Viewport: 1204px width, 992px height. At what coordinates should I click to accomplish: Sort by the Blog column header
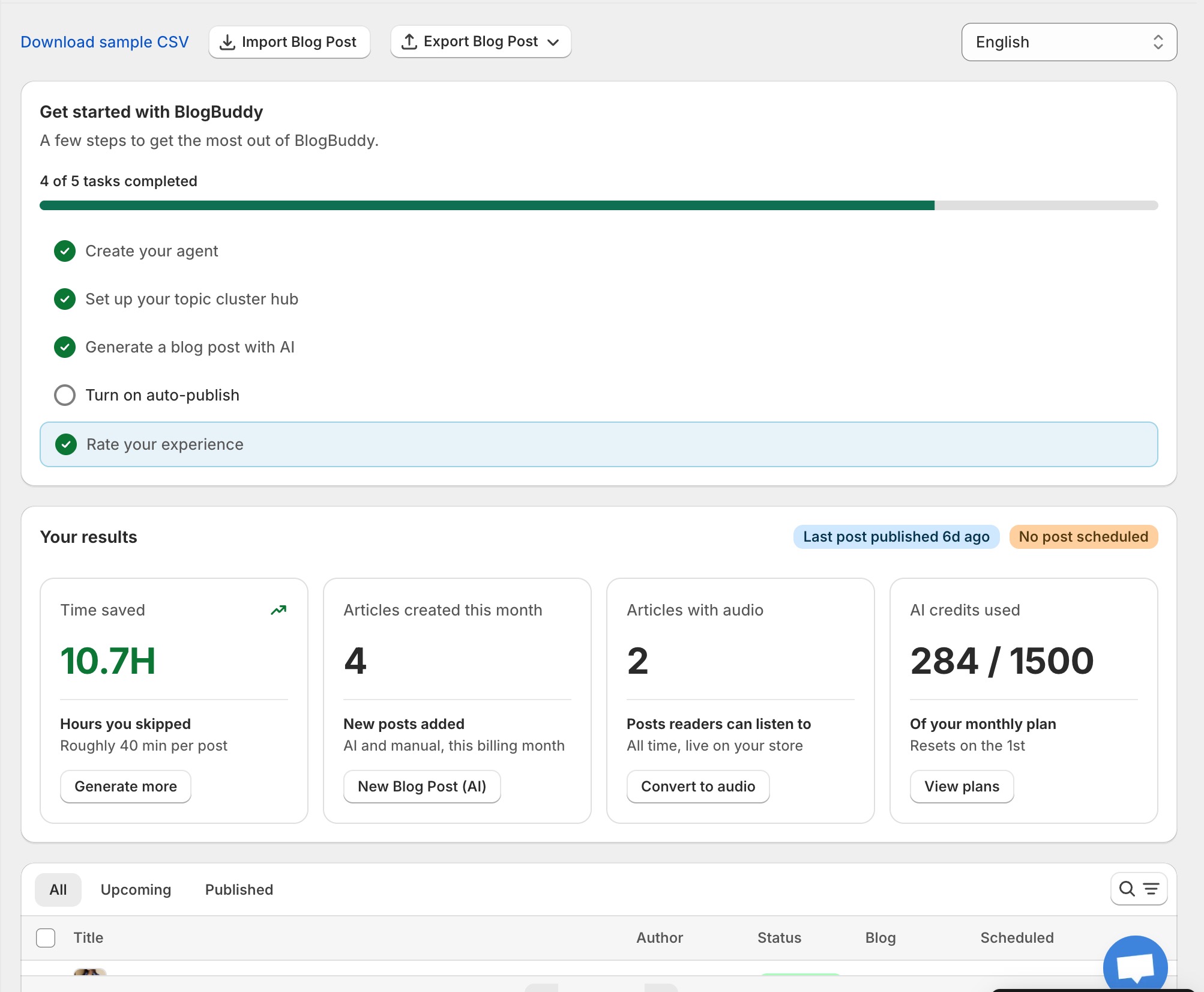[880, 938]
